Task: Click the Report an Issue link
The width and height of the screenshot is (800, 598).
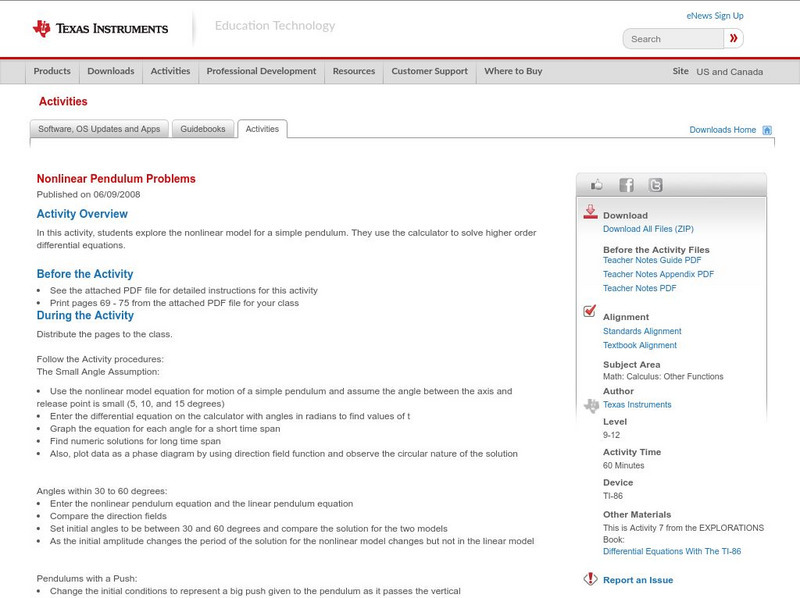Action: tap(638, 580)
